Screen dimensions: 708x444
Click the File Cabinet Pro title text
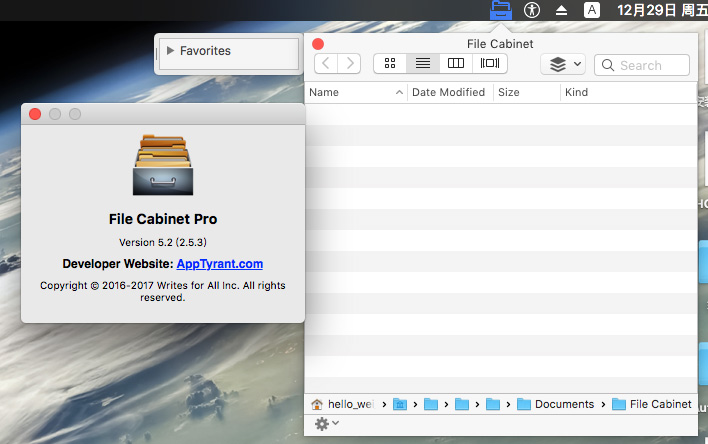click(x=163, y=219)
